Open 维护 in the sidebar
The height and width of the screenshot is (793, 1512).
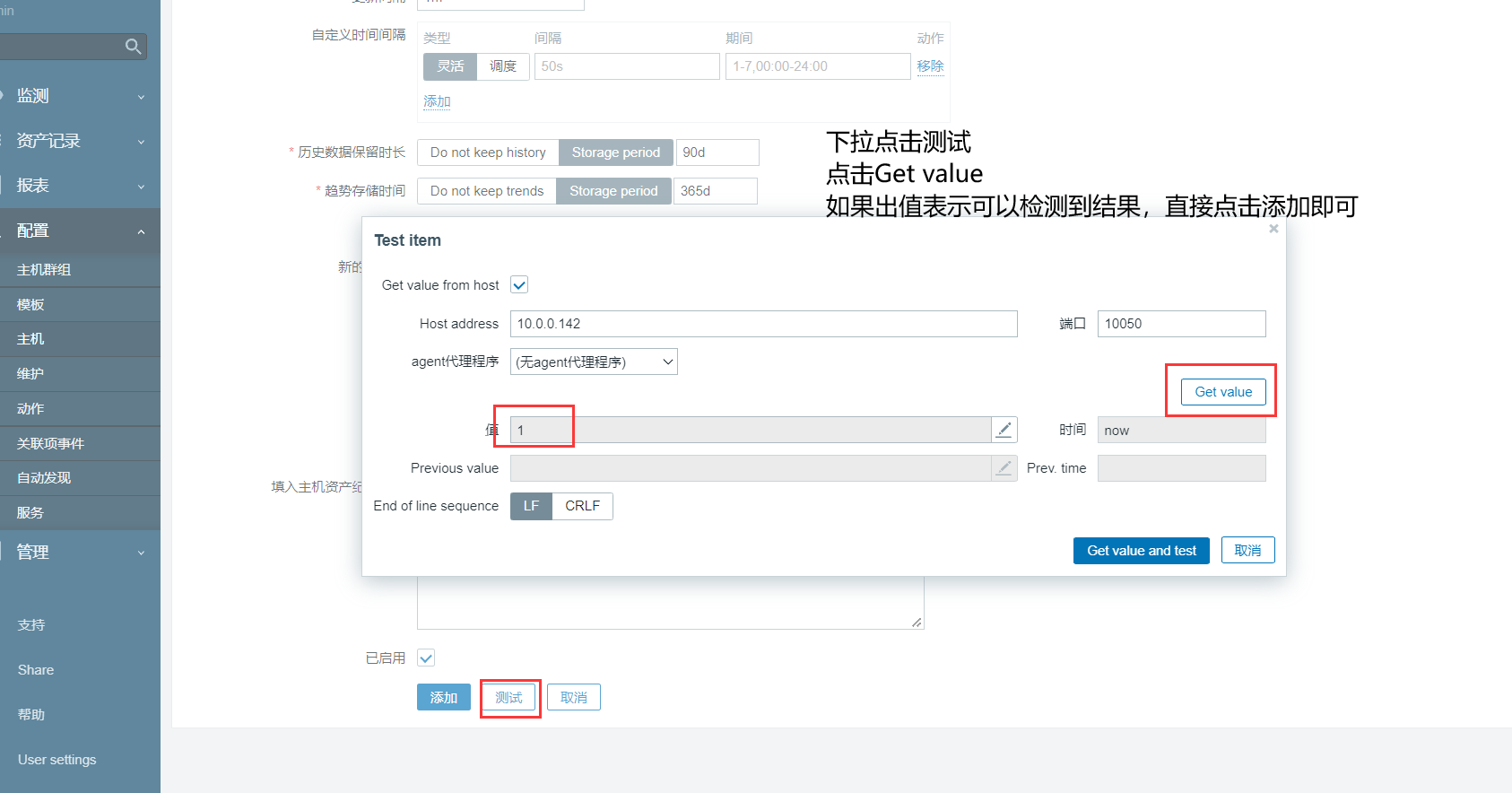coord(80,374)
